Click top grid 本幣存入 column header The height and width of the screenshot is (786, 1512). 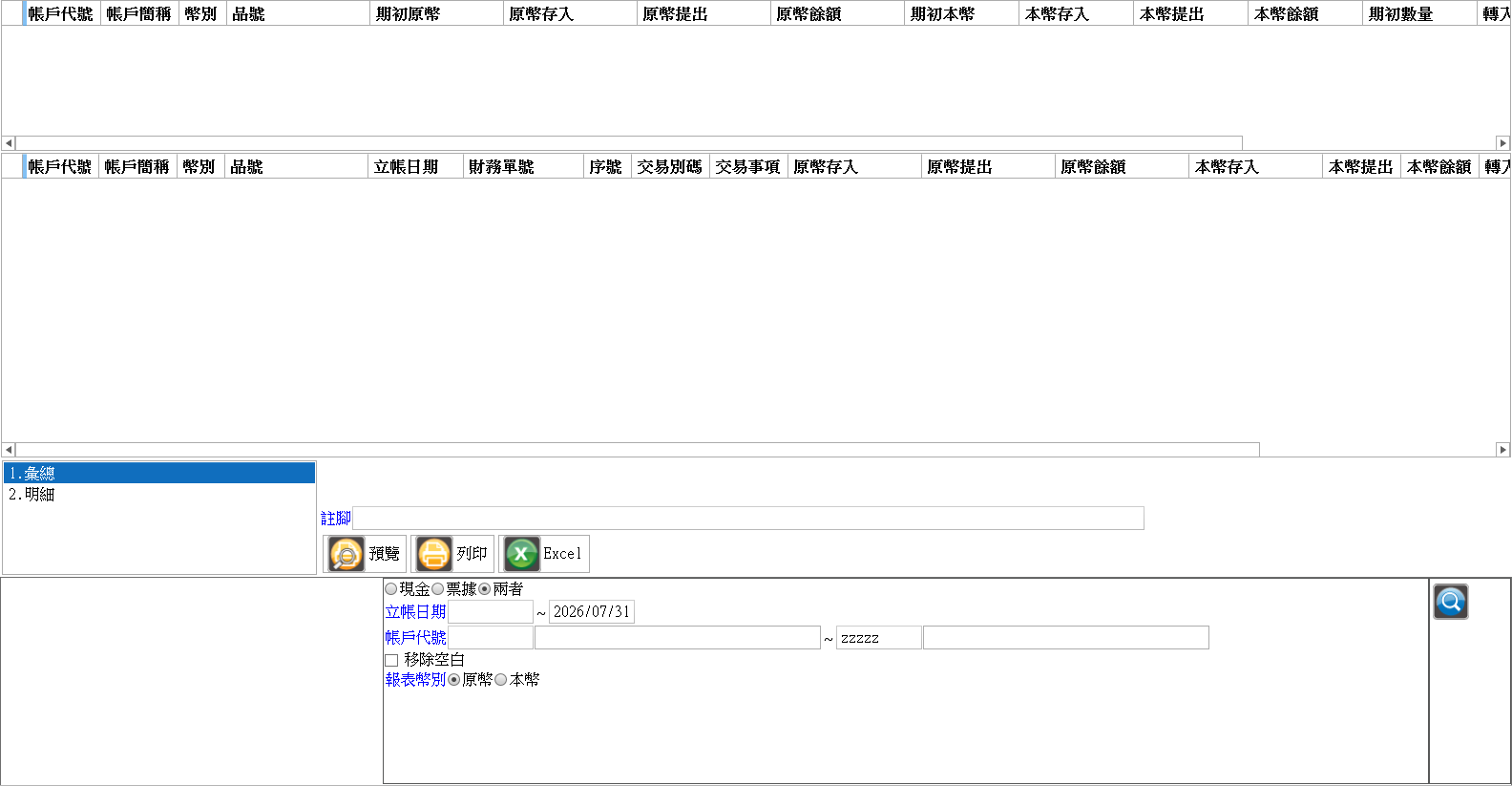(1076, 14)
